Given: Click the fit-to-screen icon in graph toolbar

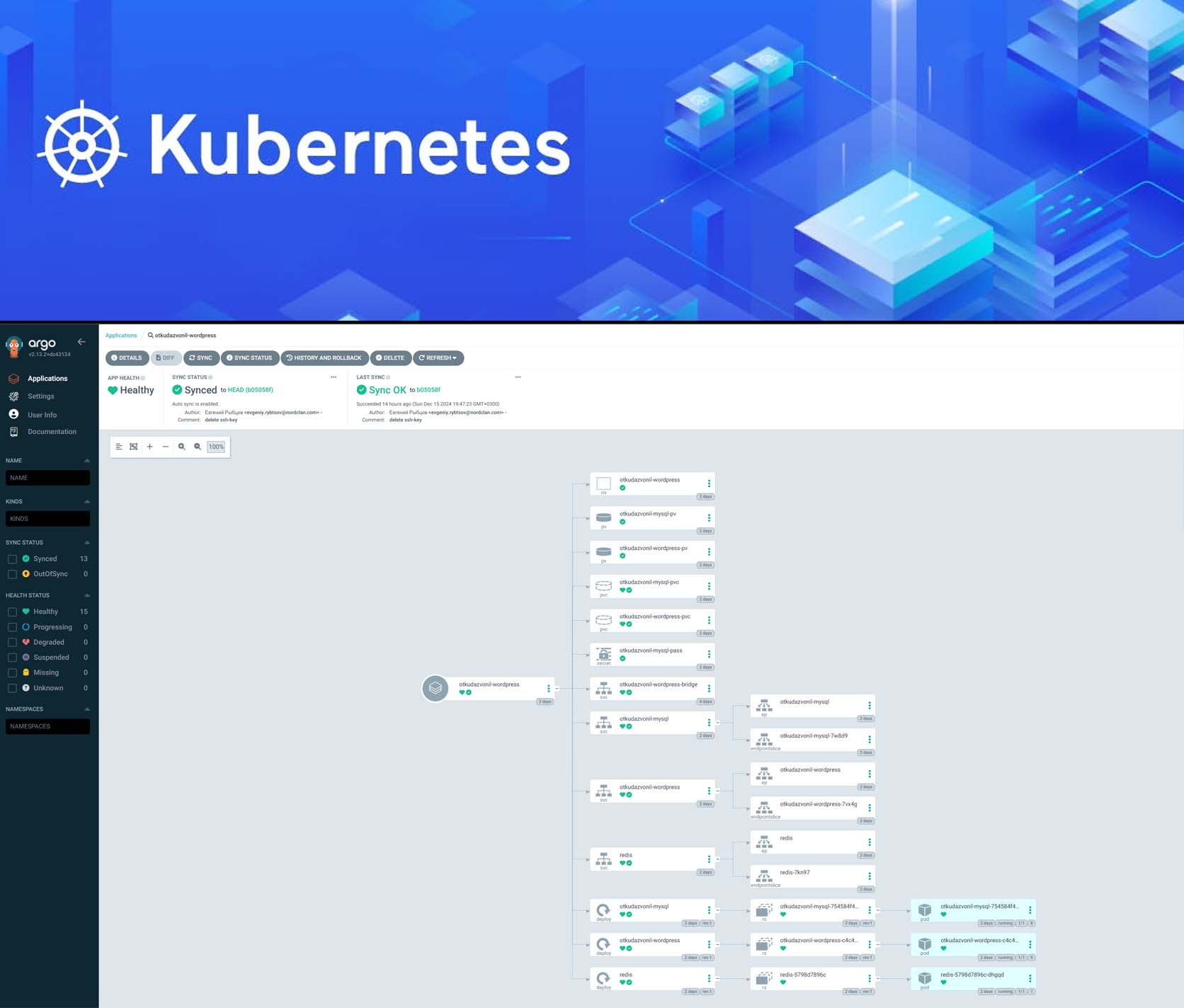Looking at the screenshot, I should [134, 447].
